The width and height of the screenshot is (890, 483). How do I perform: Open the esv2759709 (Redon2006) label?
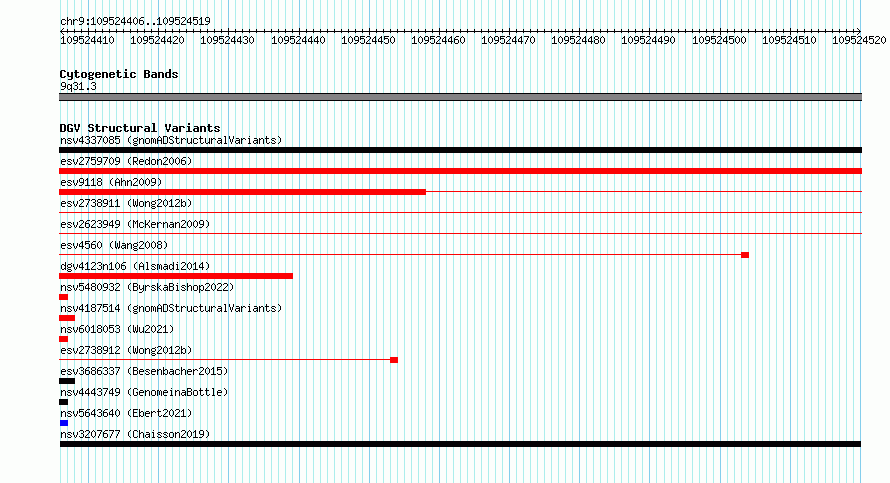[126, 161]
